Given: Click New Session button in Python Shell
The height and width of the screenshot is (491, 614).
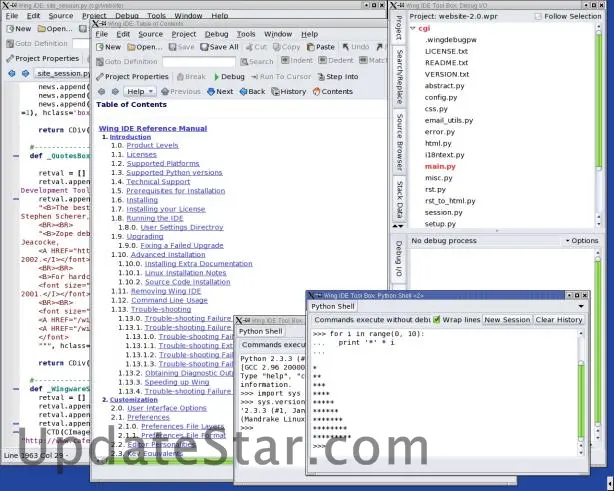Looking at the screenshot, I should click(507, 320).
